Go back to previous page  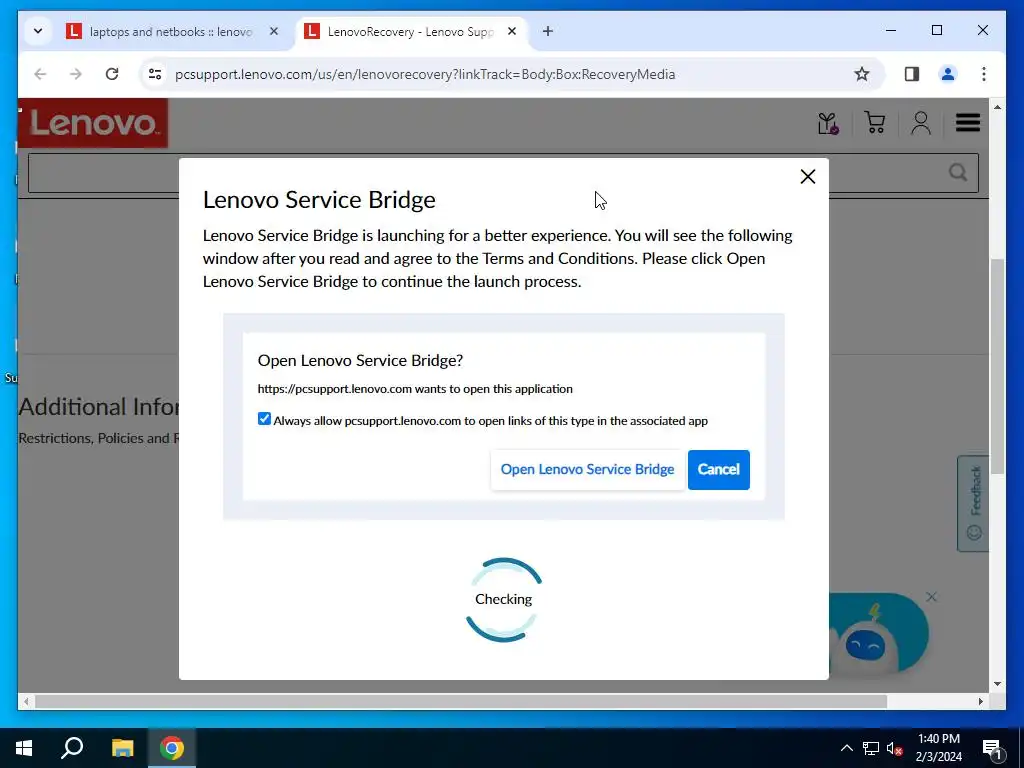pyautogui.click(x=40, y=74)
